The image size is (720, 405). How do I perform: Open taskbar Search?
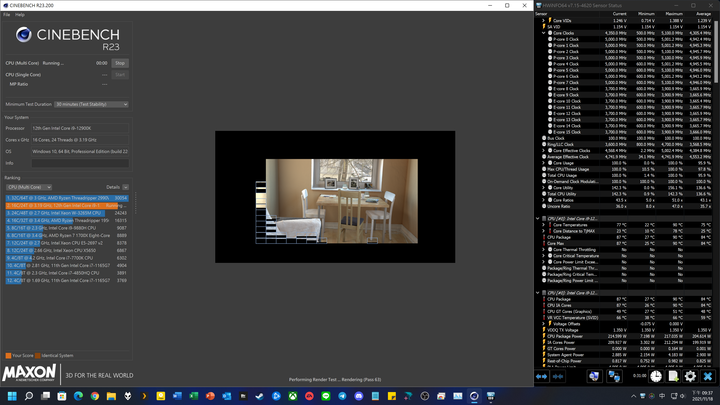pyautogui.click(x=29, y=396)
